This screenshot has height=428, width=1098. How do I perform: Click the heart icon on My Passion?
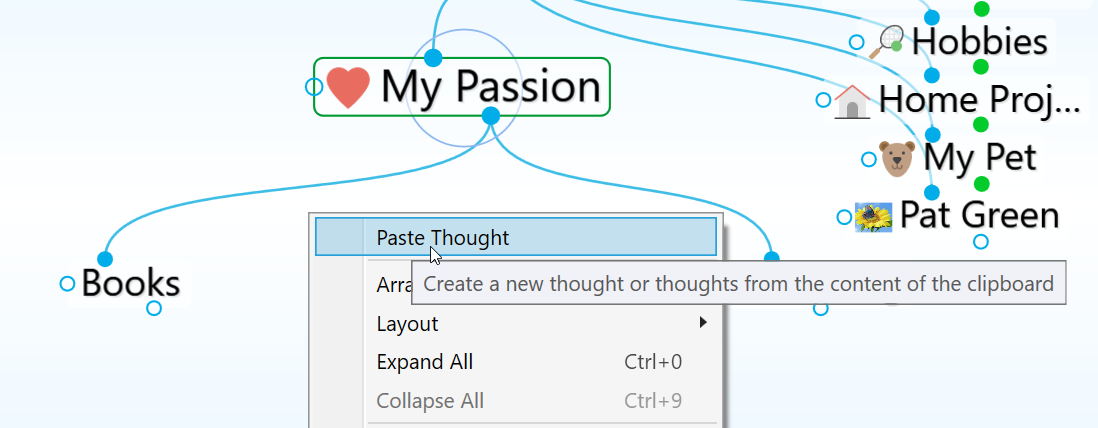tap(349, 87)
